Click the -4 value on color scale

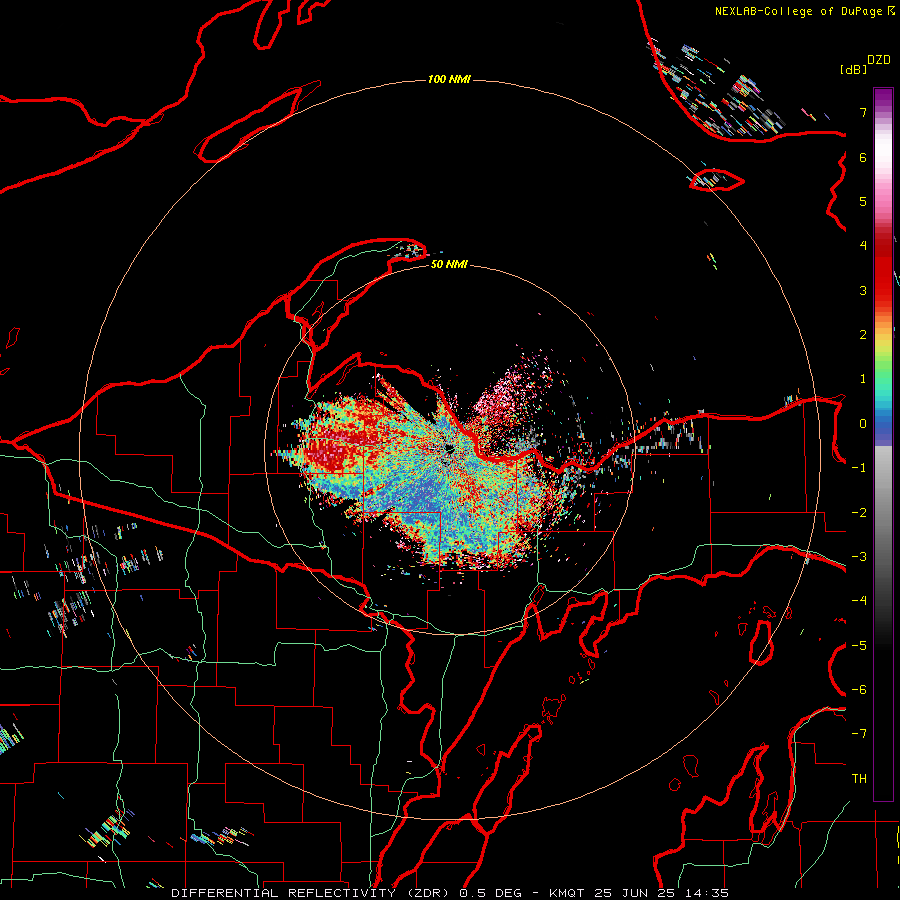(859, 601)
